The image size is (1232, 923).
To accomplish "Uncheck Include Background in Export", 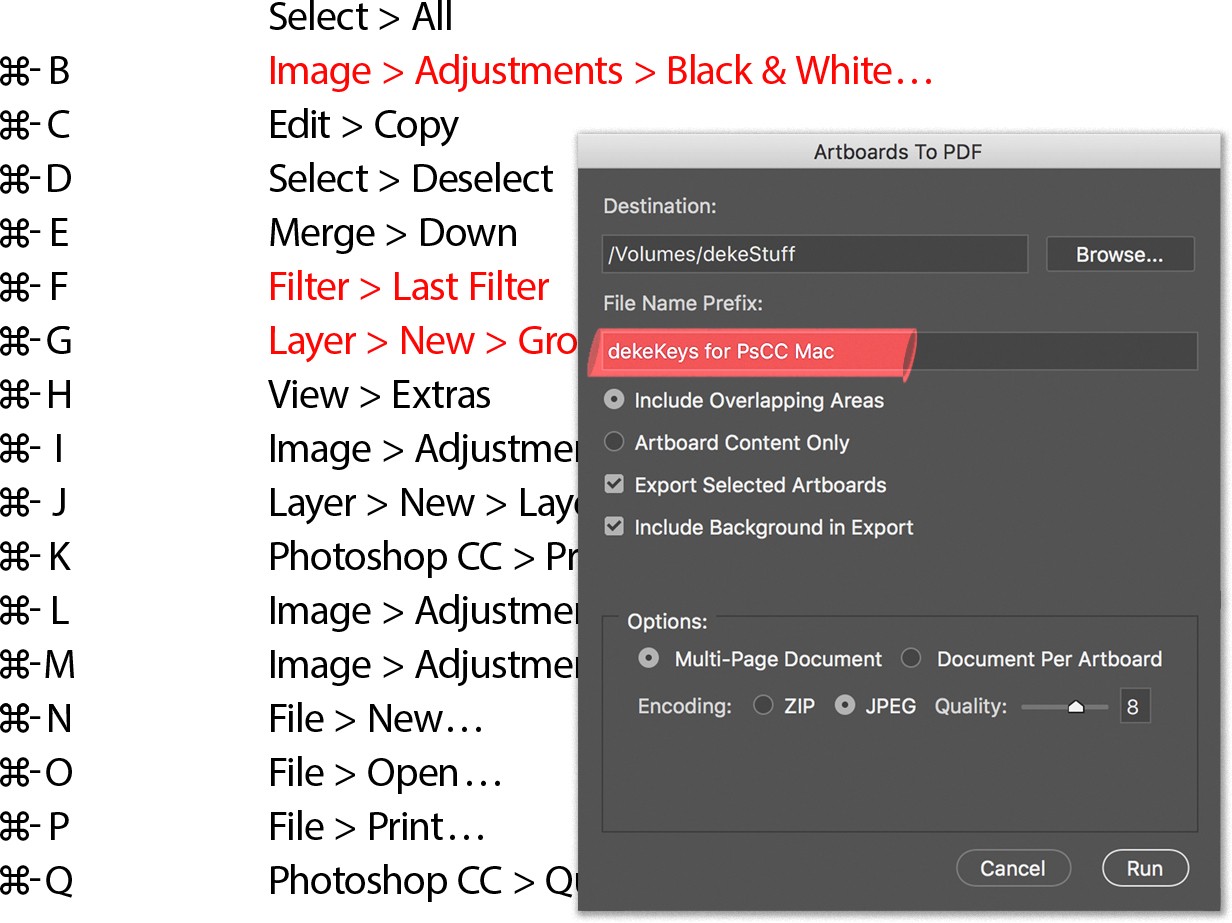I will 616,527.
